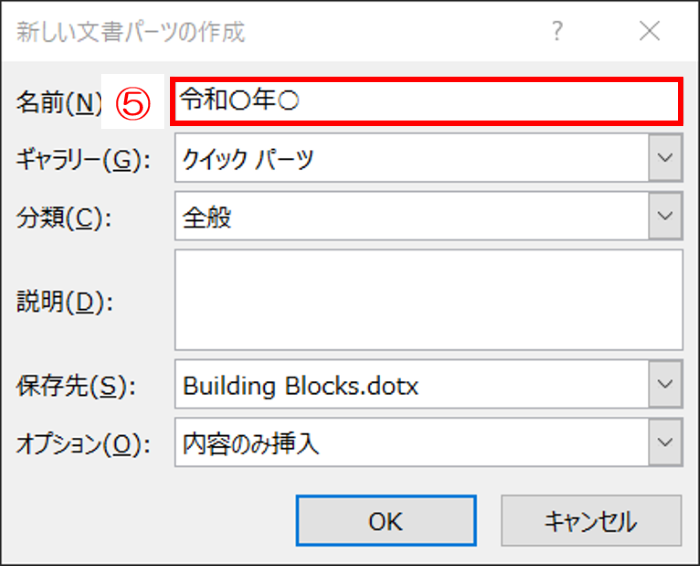Expand the ギャラリー dropdown arrow
This screenshot has height=566, width=700.
[665, 158]
